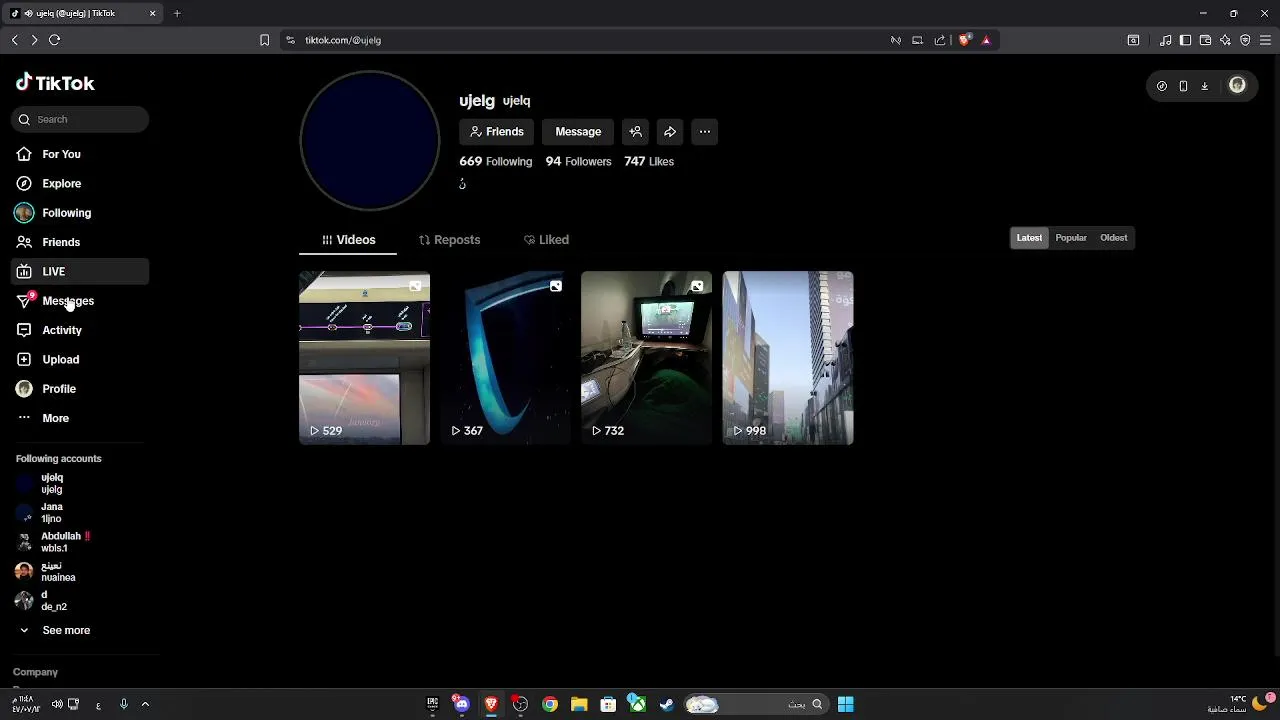Open the music note playlist icon
Screen dimensions: 1280x720
[x=1165, y=40]
